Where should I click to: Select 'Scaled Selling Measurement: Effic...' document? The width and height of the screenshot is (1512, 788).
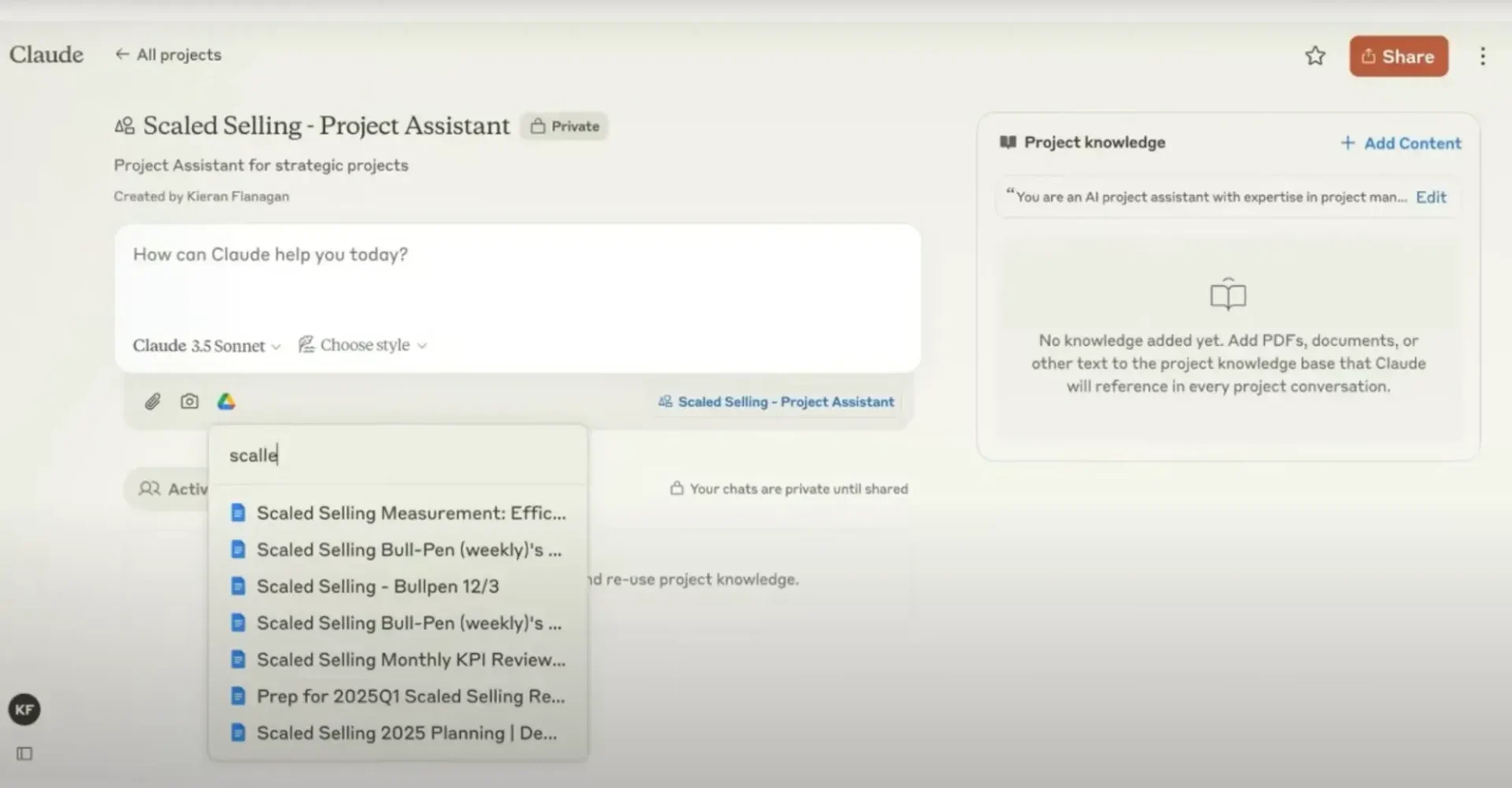pos(398,513)
